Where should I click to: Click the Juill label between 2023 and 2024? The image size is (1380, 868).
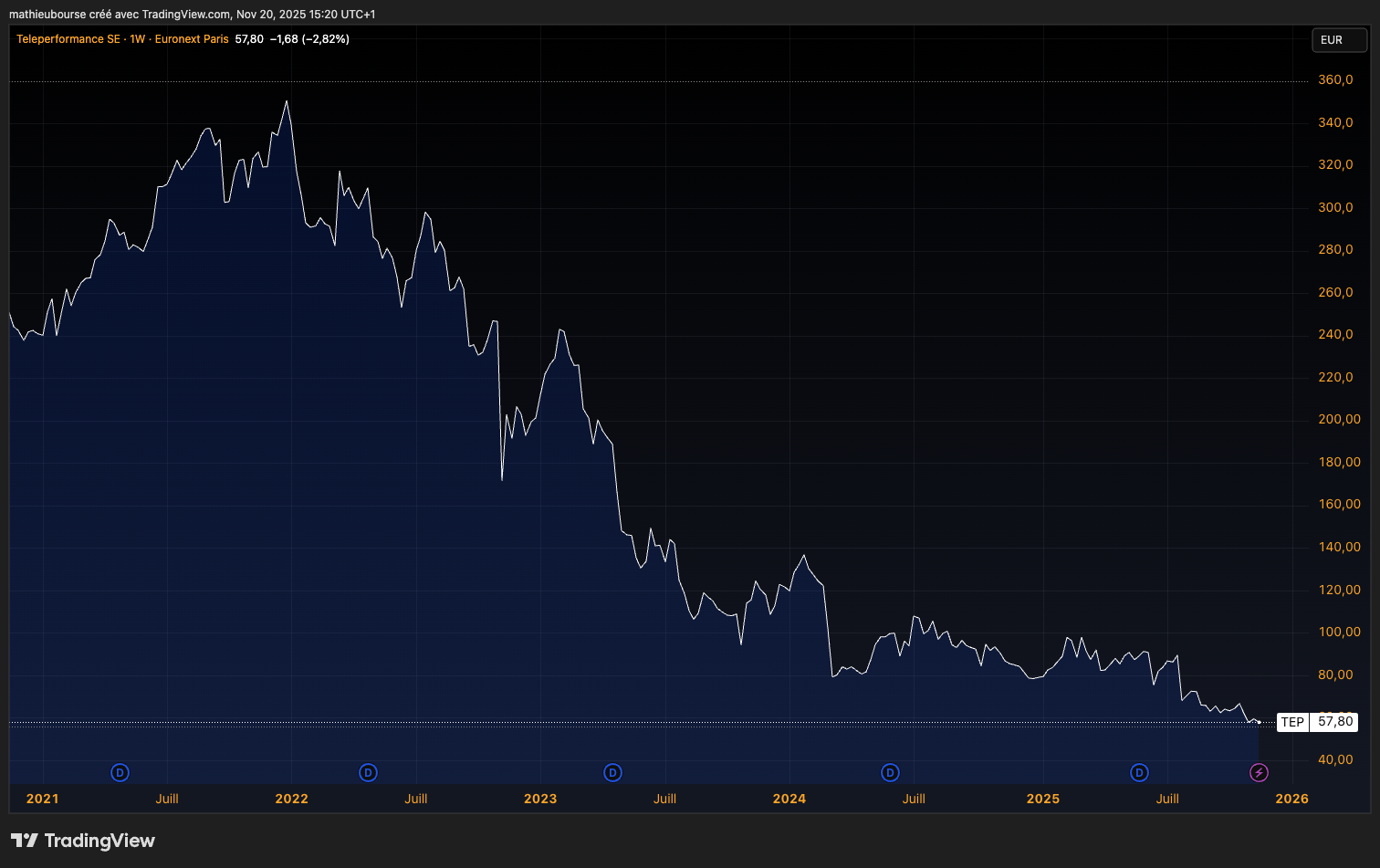665,799
